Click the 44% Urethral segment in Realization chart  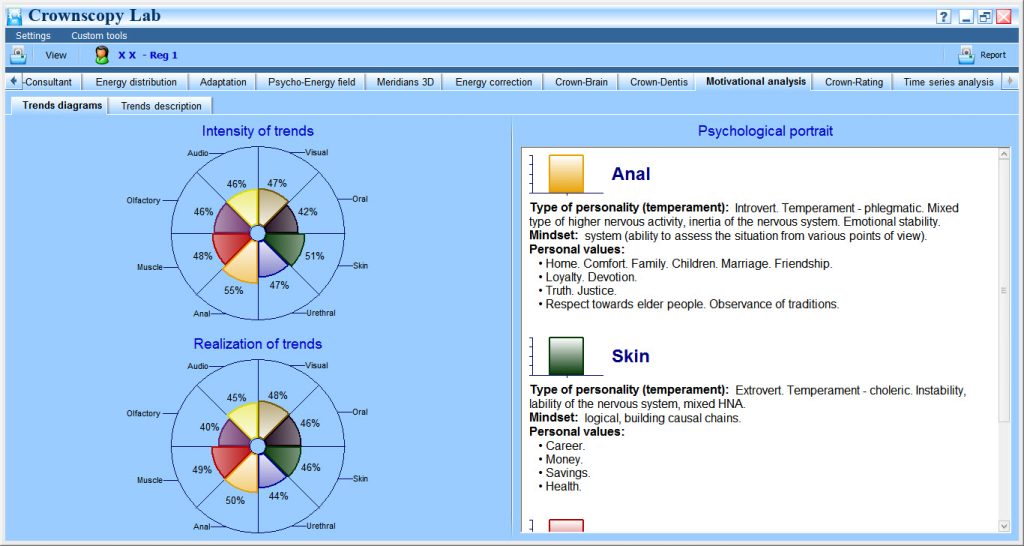(x=272, y=470)
